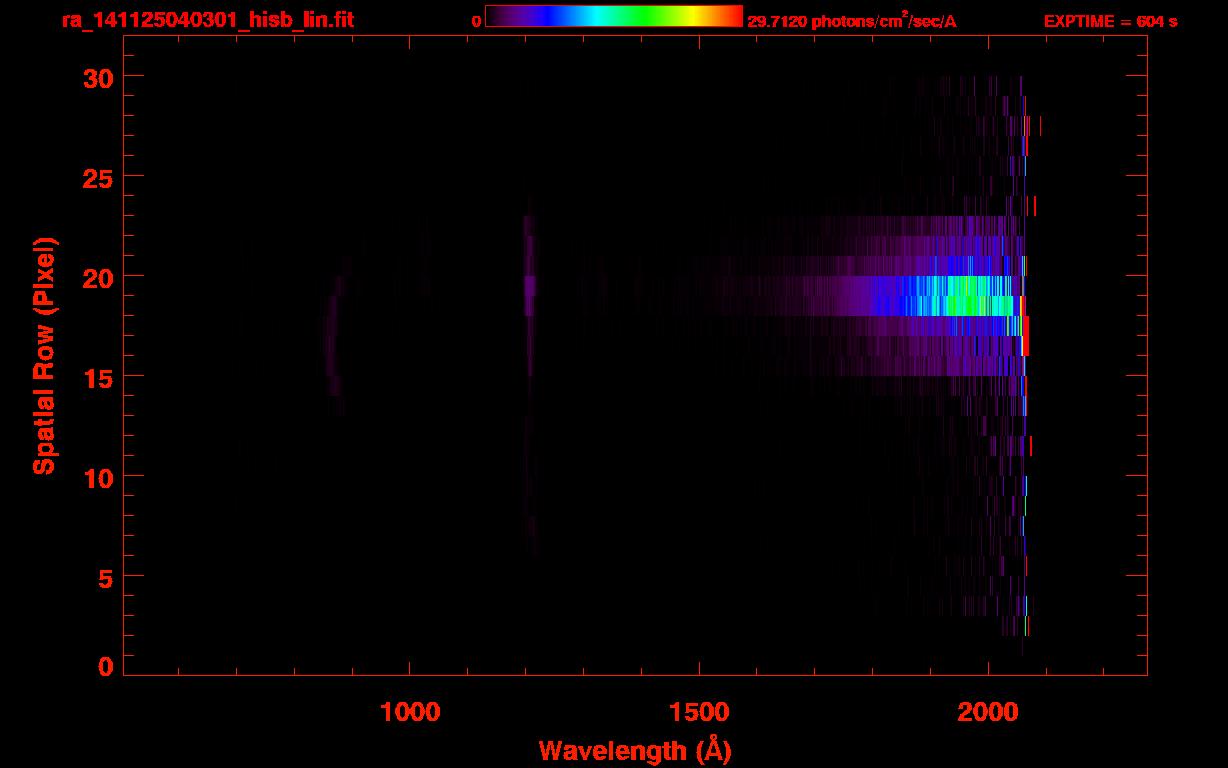Screen dimensions: 1228x768
Task: Click the Wavelength (Å) axis title
Action: 635,749
